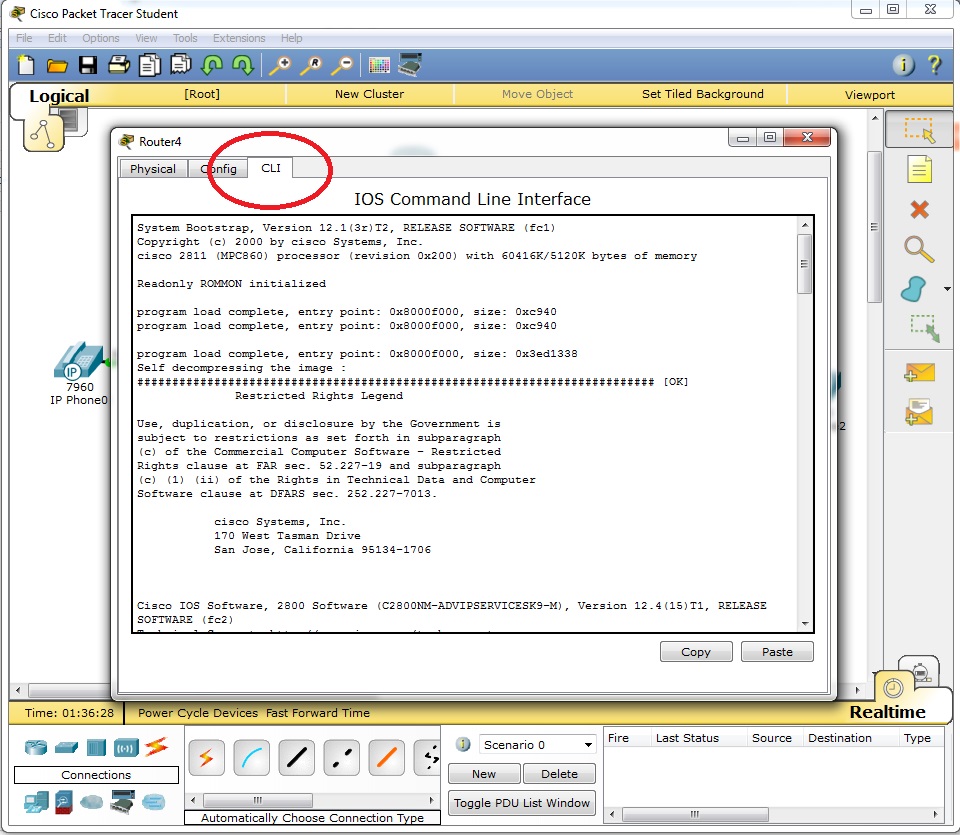Click New Cluster in the yellow bar

click(x=369, y=94)
